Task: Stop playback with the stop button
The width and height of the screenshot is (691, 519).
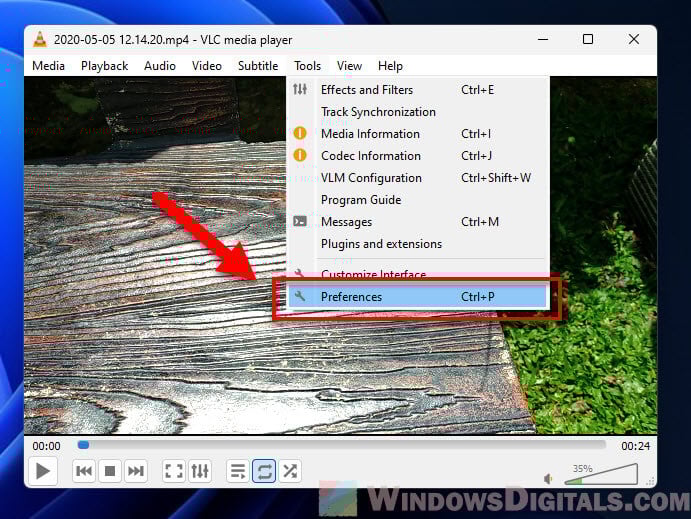Action: [110, 471]
